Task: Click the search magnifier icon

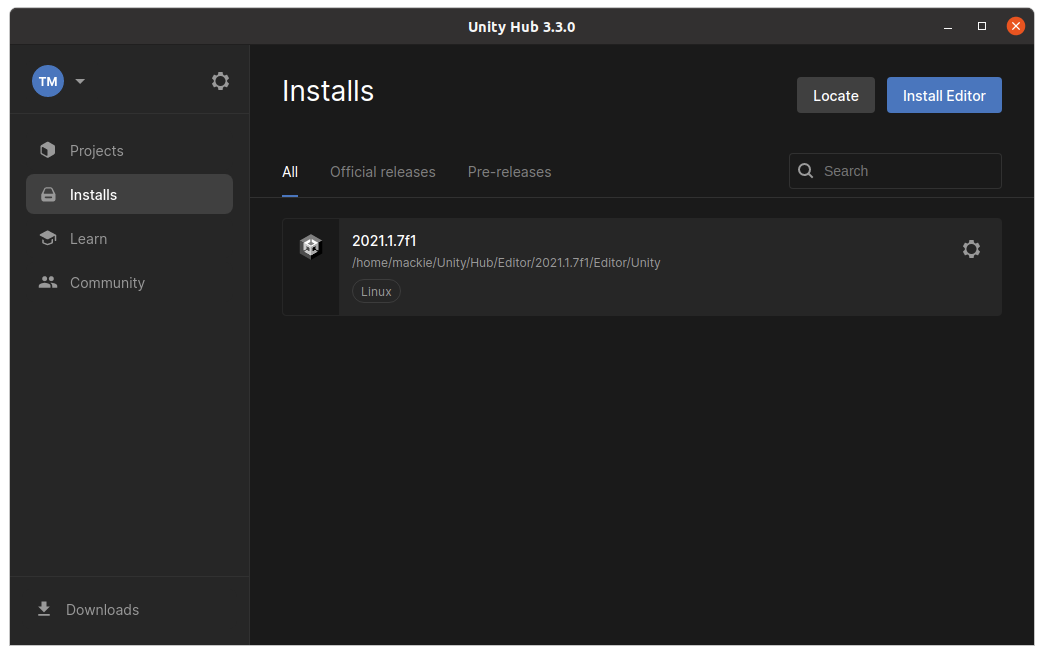Action: point(806,171)
